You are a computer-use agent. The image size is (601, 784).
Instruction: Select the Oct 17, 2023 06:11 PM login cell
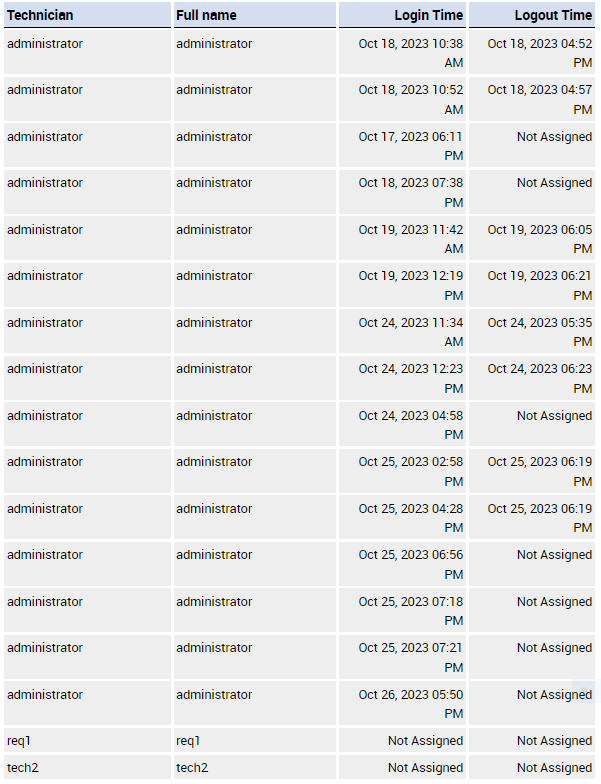point(411,146)
